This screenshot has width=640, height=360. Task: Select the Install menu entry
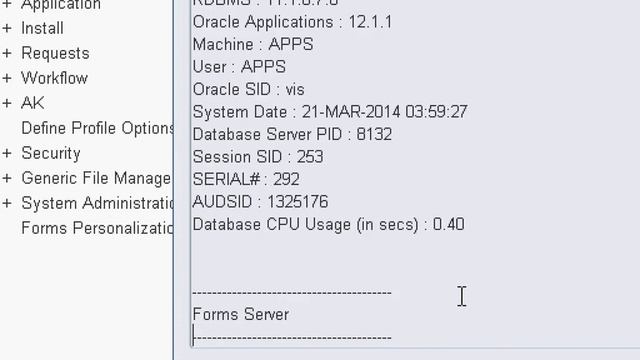point(42,28)
